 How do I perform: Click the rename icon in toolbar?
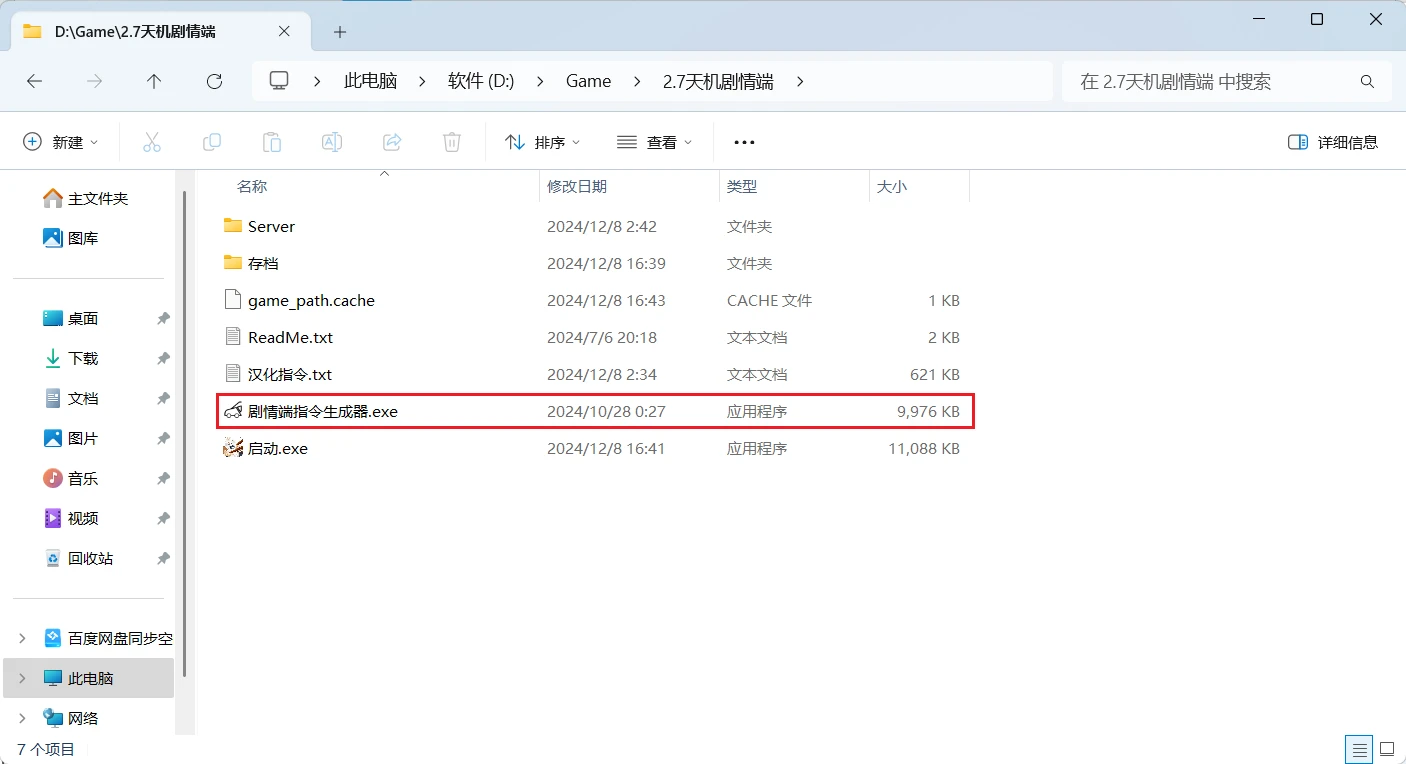coord(332,142)
